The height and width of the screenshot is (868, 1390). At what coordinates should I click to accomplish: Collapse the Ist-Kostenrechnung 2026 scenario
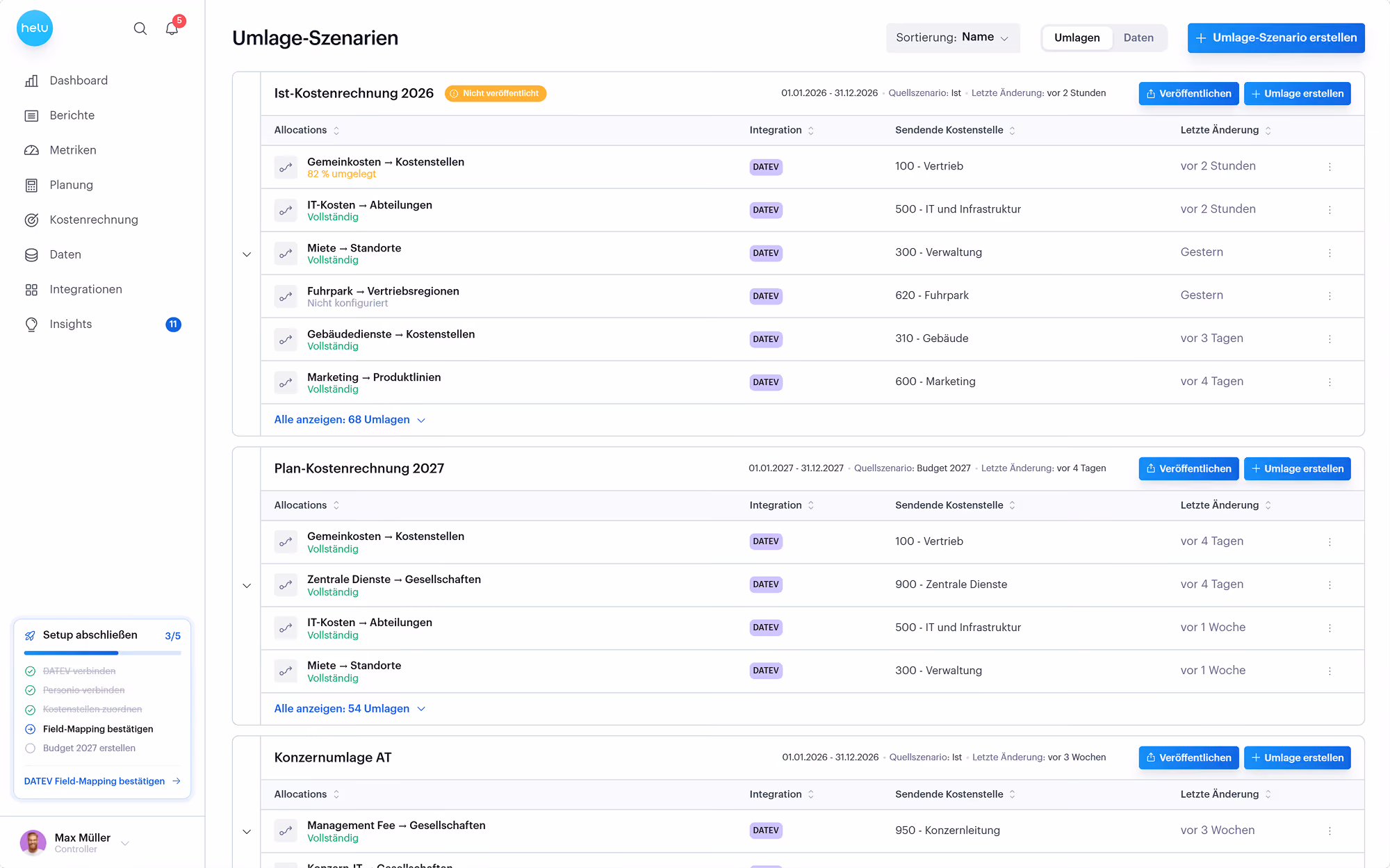pos(247,254)
